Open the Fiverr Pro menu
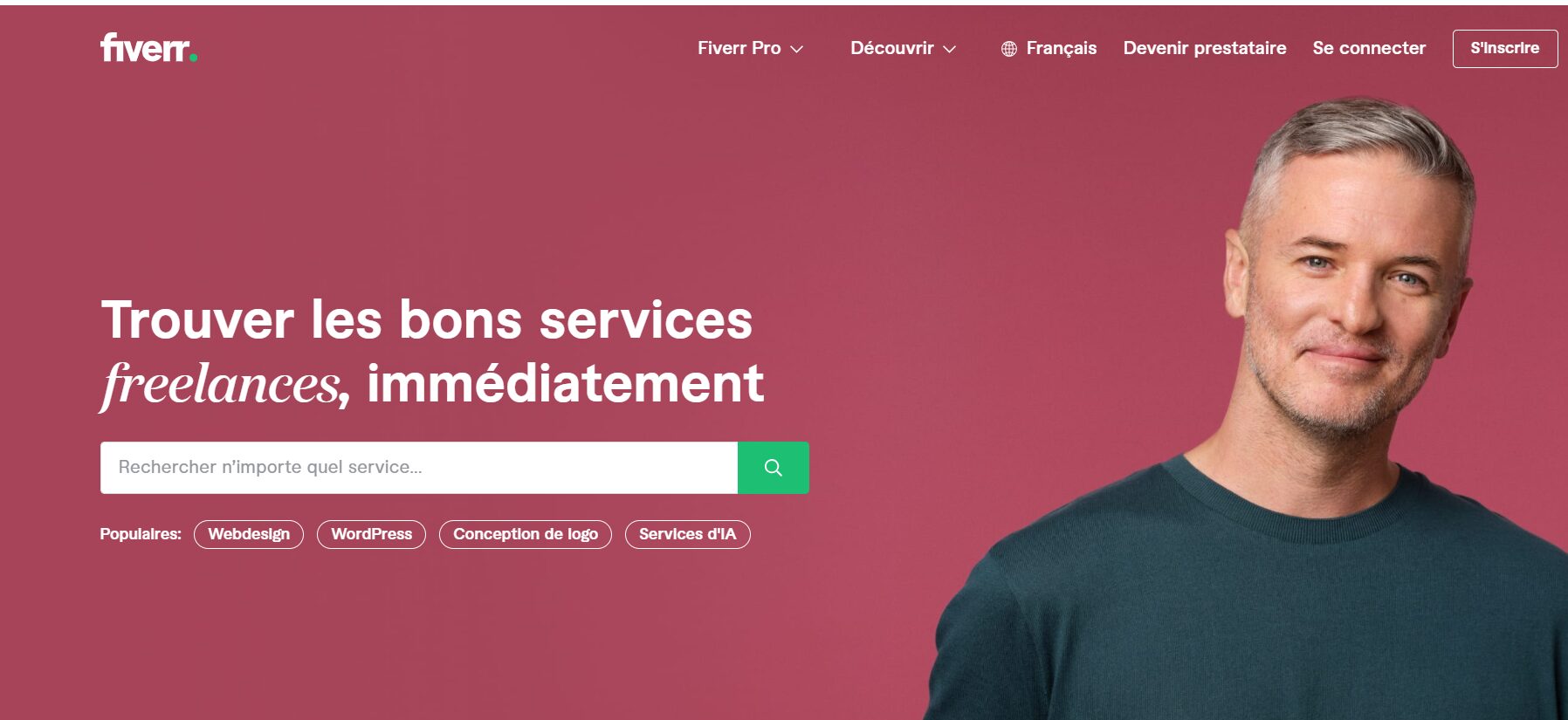1568x720 pixels. pos(750,48)
